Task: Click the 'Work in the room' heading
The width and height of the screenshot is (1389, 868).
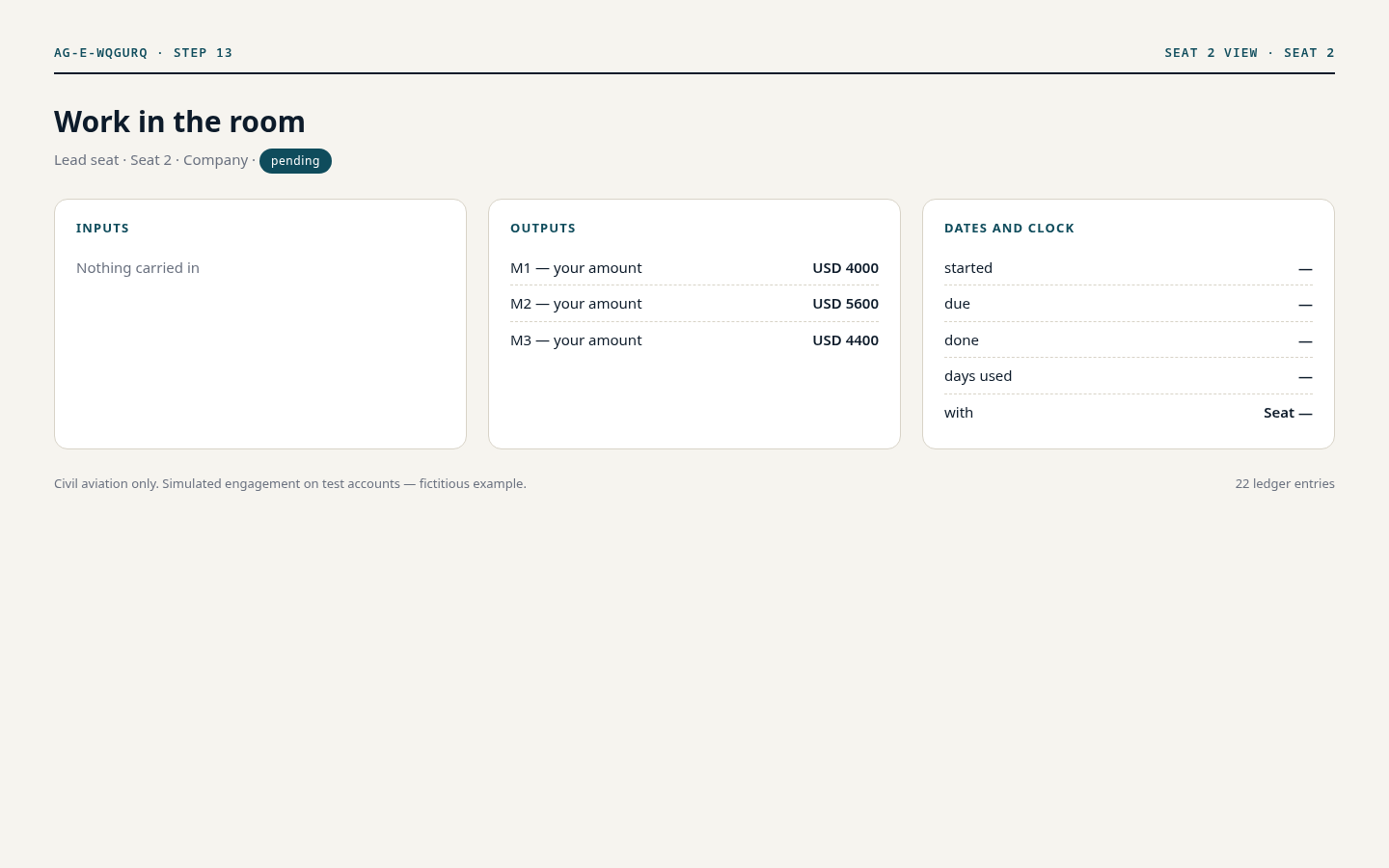Action: 179,122
